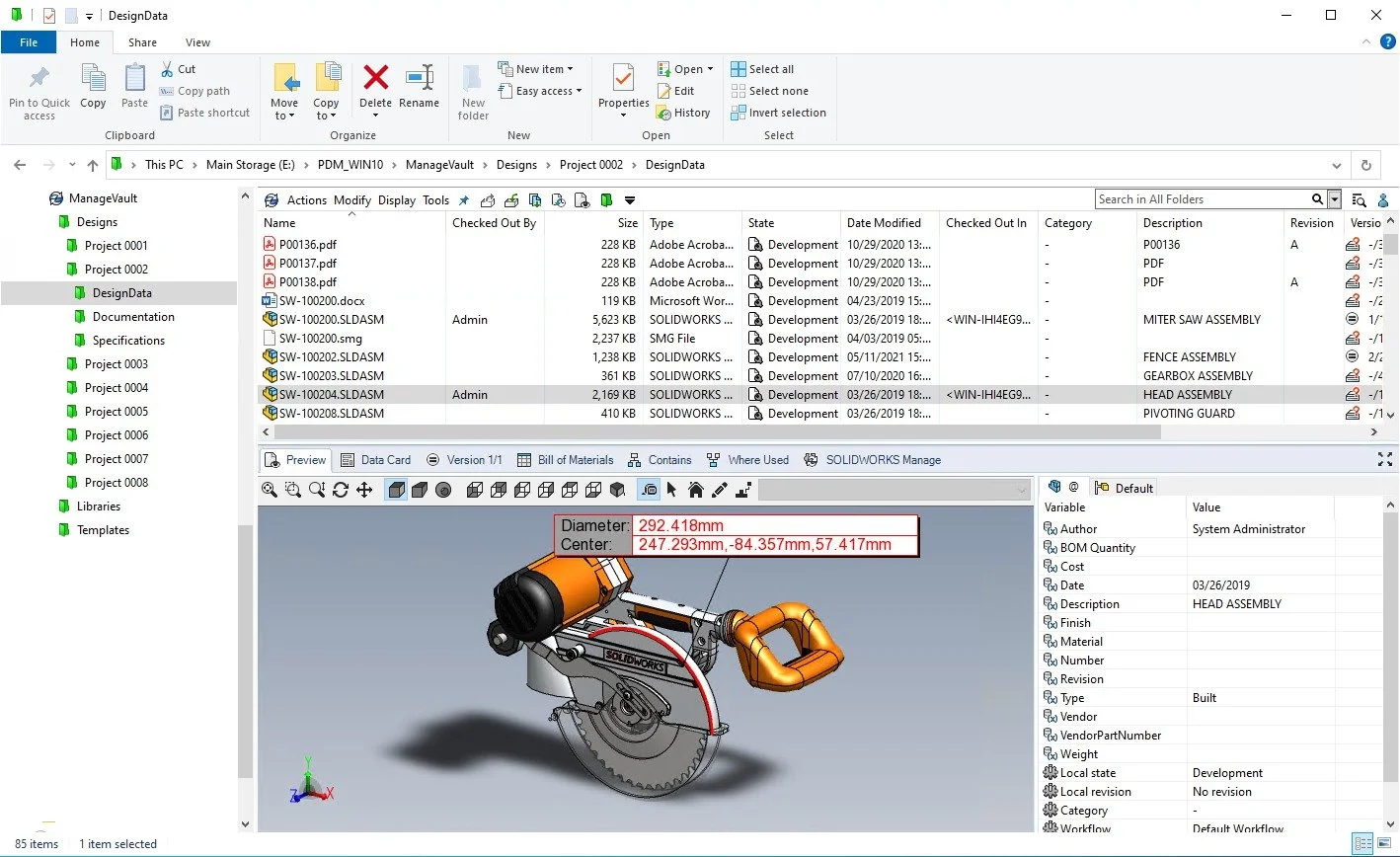Click Select all in the ribbon
Viewport: 1400px width, 857px height.
click(762, 69)
